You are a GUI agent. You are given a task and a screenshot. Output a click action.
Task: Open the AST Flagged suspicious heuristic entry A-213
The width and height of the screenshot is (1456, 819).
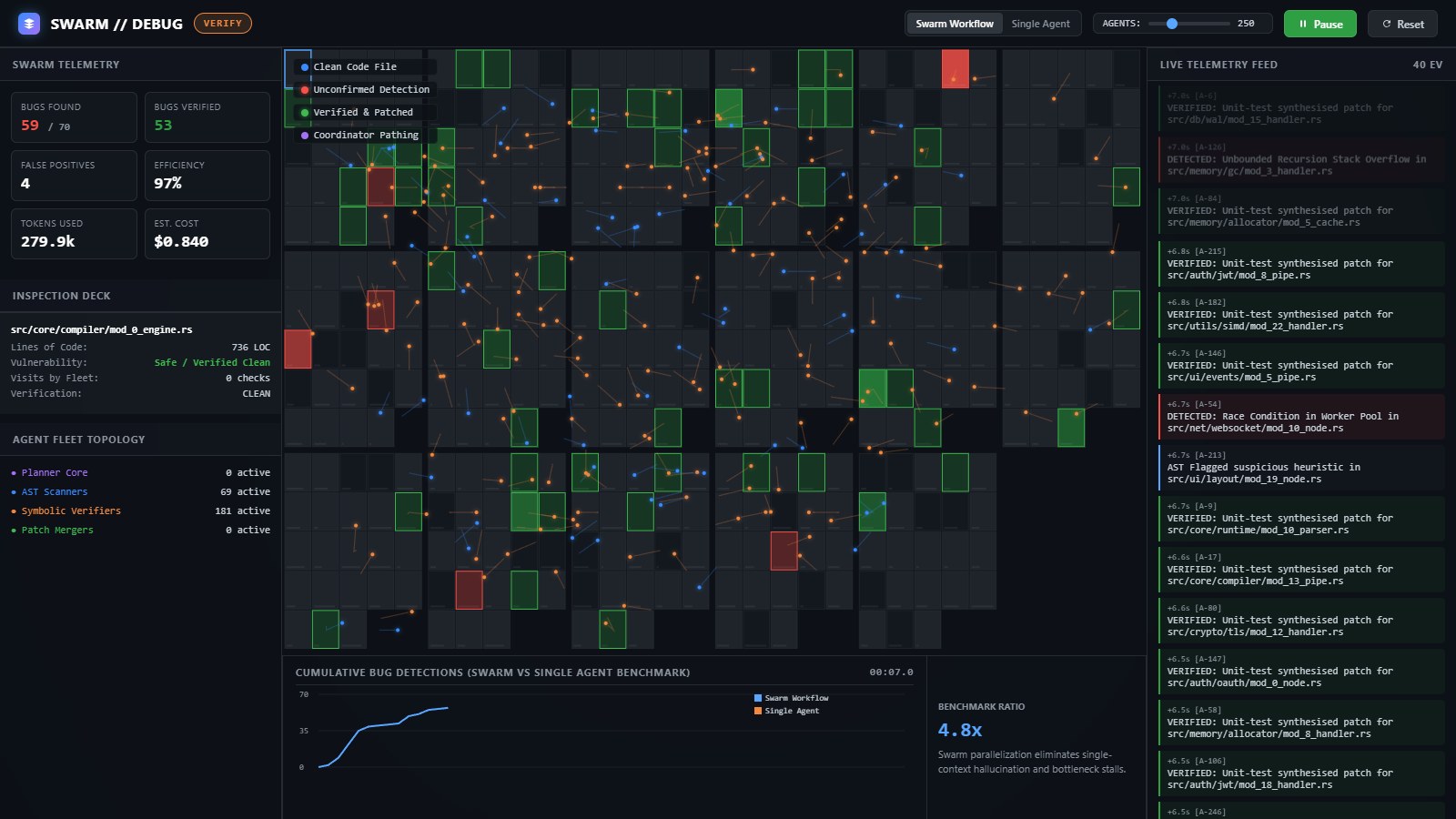coord(1301,467)
